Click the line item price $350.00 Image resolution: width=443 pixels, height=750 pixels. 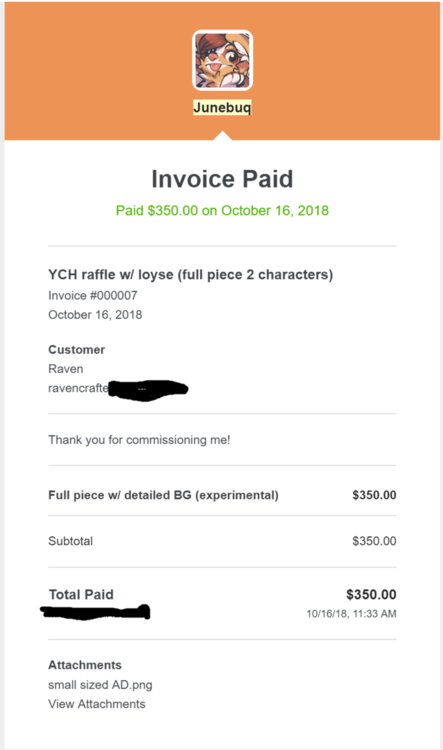(x=374, y=495)
